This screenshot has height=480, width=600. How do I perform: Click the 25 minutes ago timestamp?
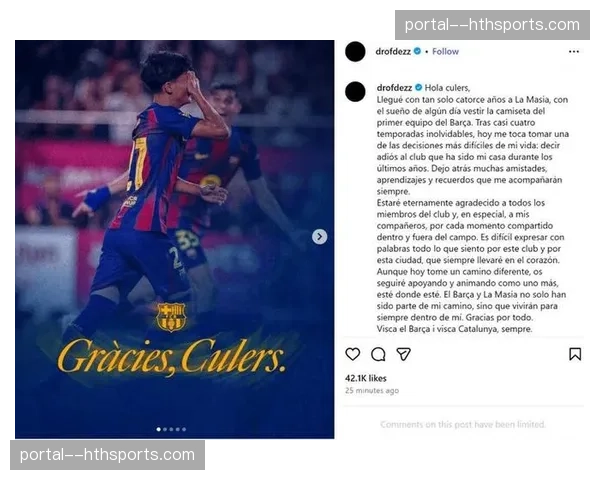(372, 390)
